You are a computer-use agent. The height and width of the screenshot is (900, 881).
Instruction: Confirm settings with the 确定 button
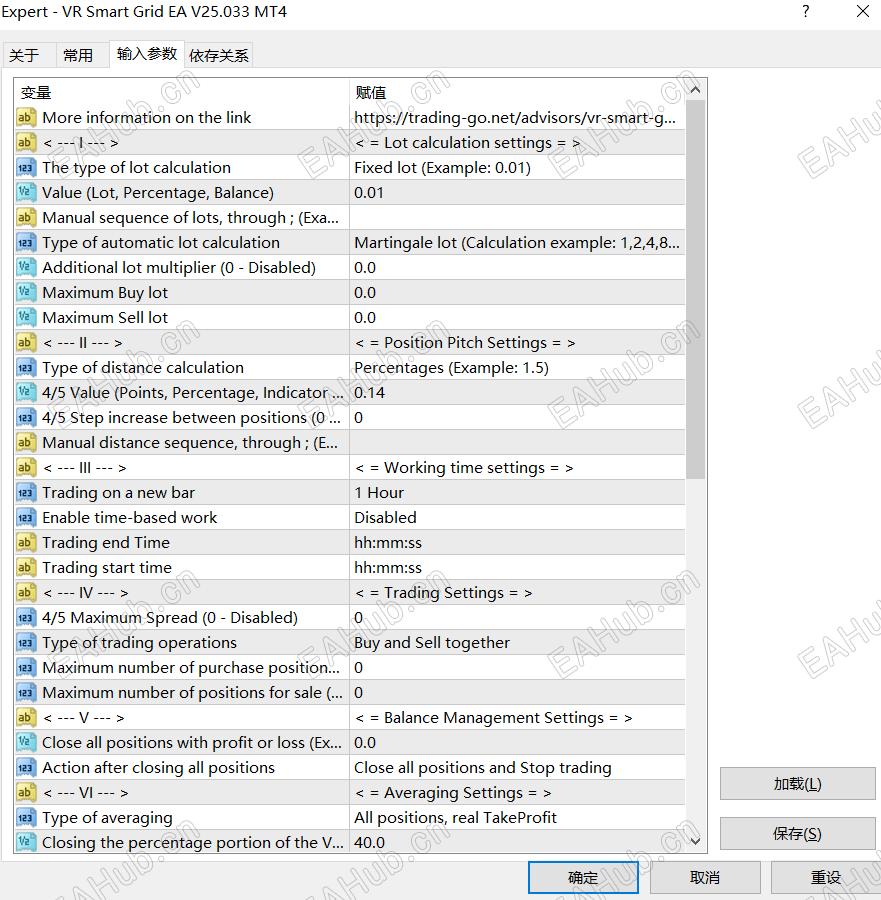pos(583,877)
